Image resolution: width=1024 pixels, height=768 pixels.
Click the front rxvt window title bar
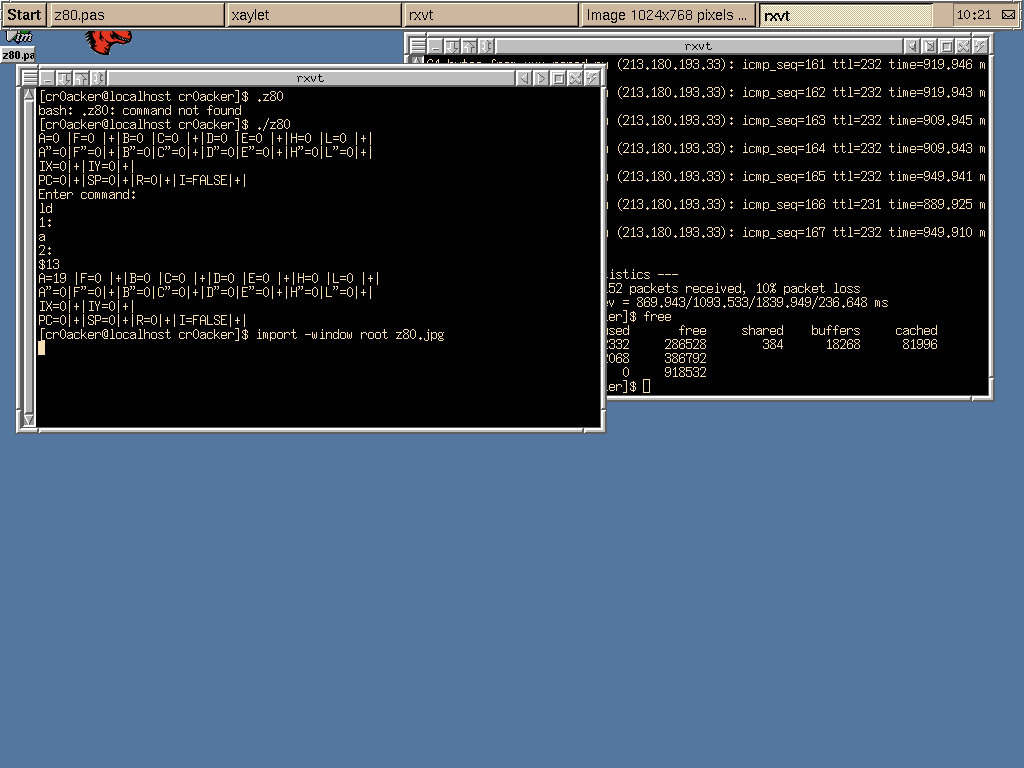click(310, 78)
